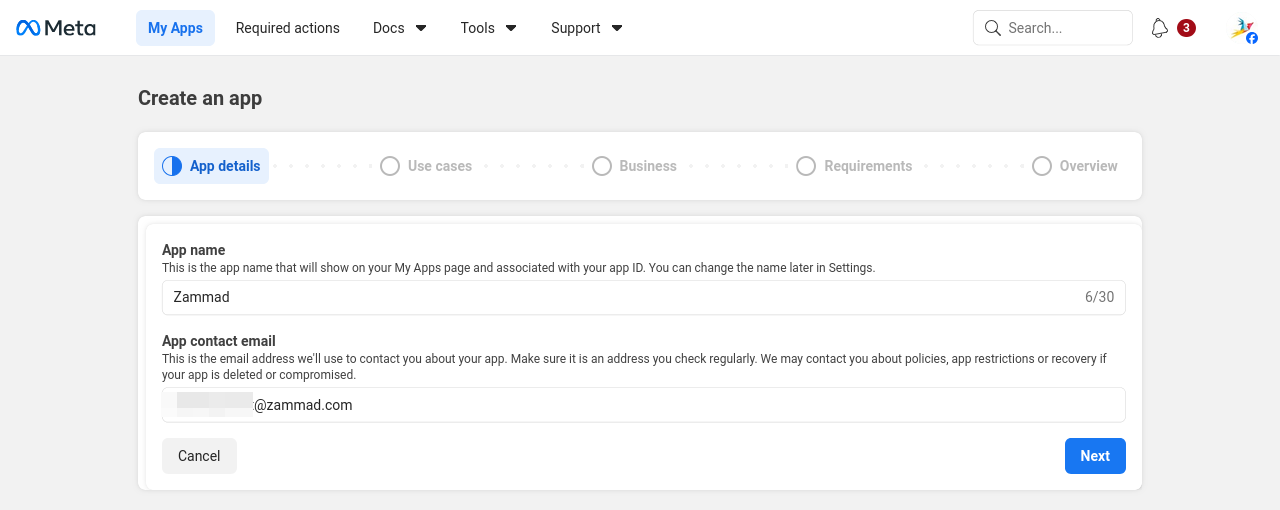Click the Create an app heading
Image resolution: width=1280 pixels, height=510 pixels.
200,98
